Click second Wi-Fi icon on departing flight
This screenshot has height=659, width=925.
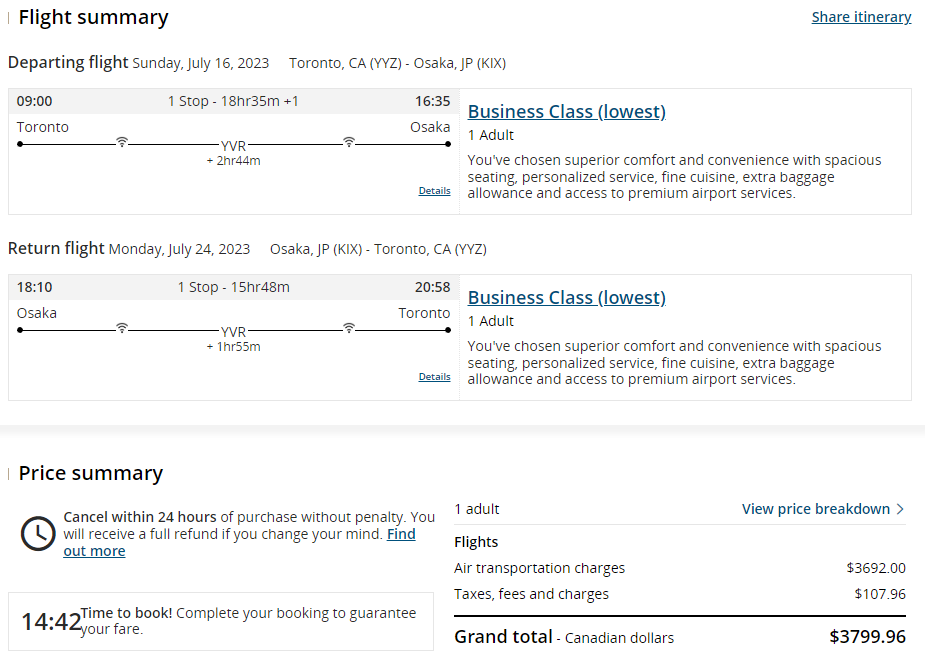[x=349, y=142]
